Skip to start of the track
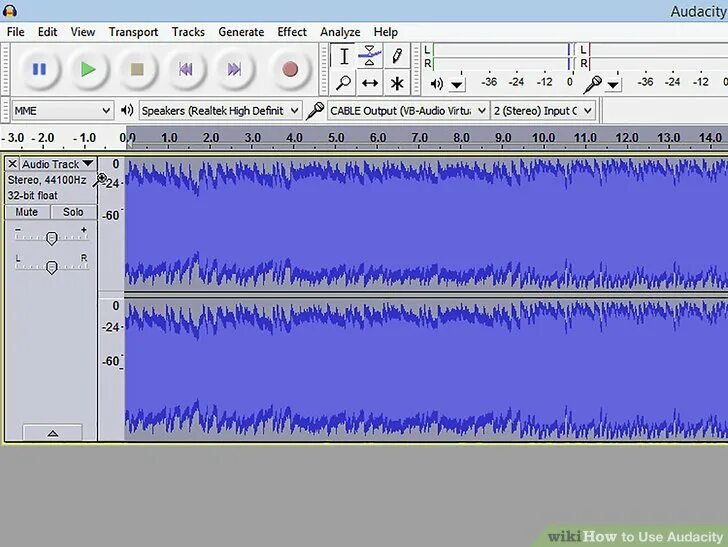This screenshot has height=547, width=728. (x=186, y=70)
